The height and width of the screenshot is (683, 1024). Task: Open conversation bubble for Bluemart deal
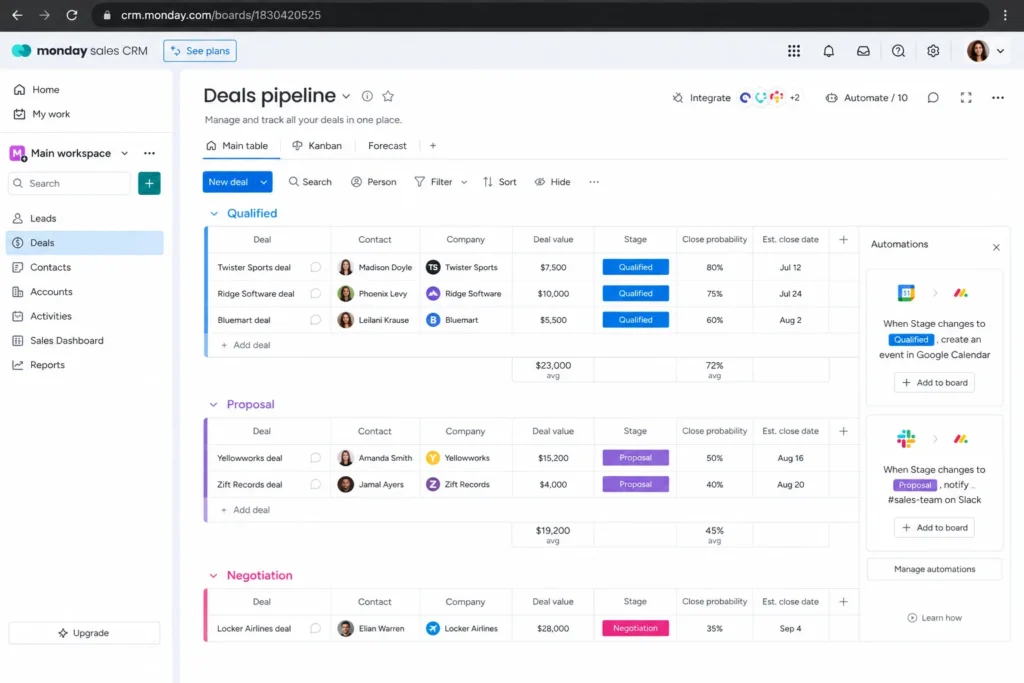[315, 320]
